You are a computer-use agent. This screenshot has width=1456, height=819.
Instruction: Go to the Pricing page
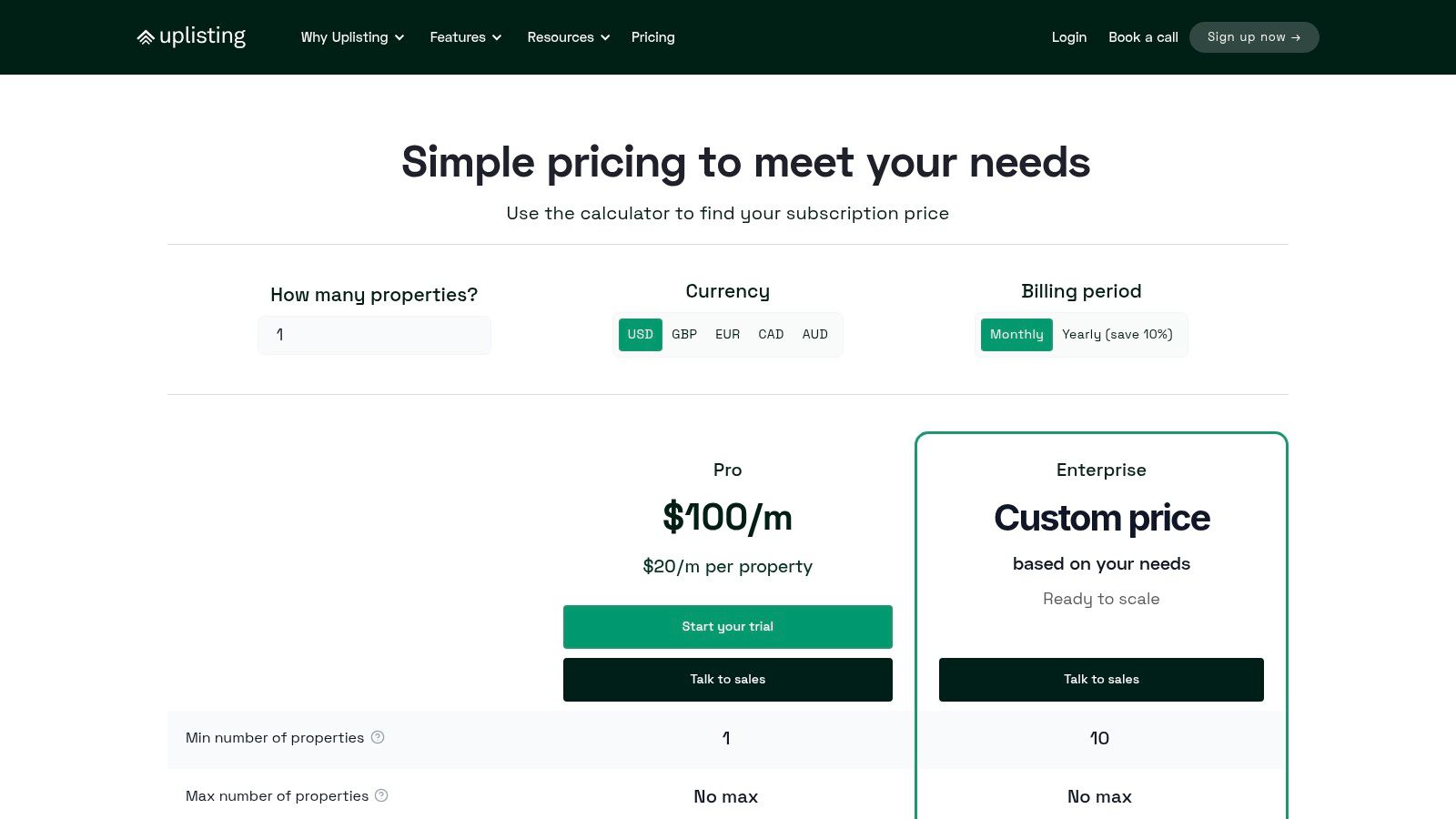tap(652, 37)
